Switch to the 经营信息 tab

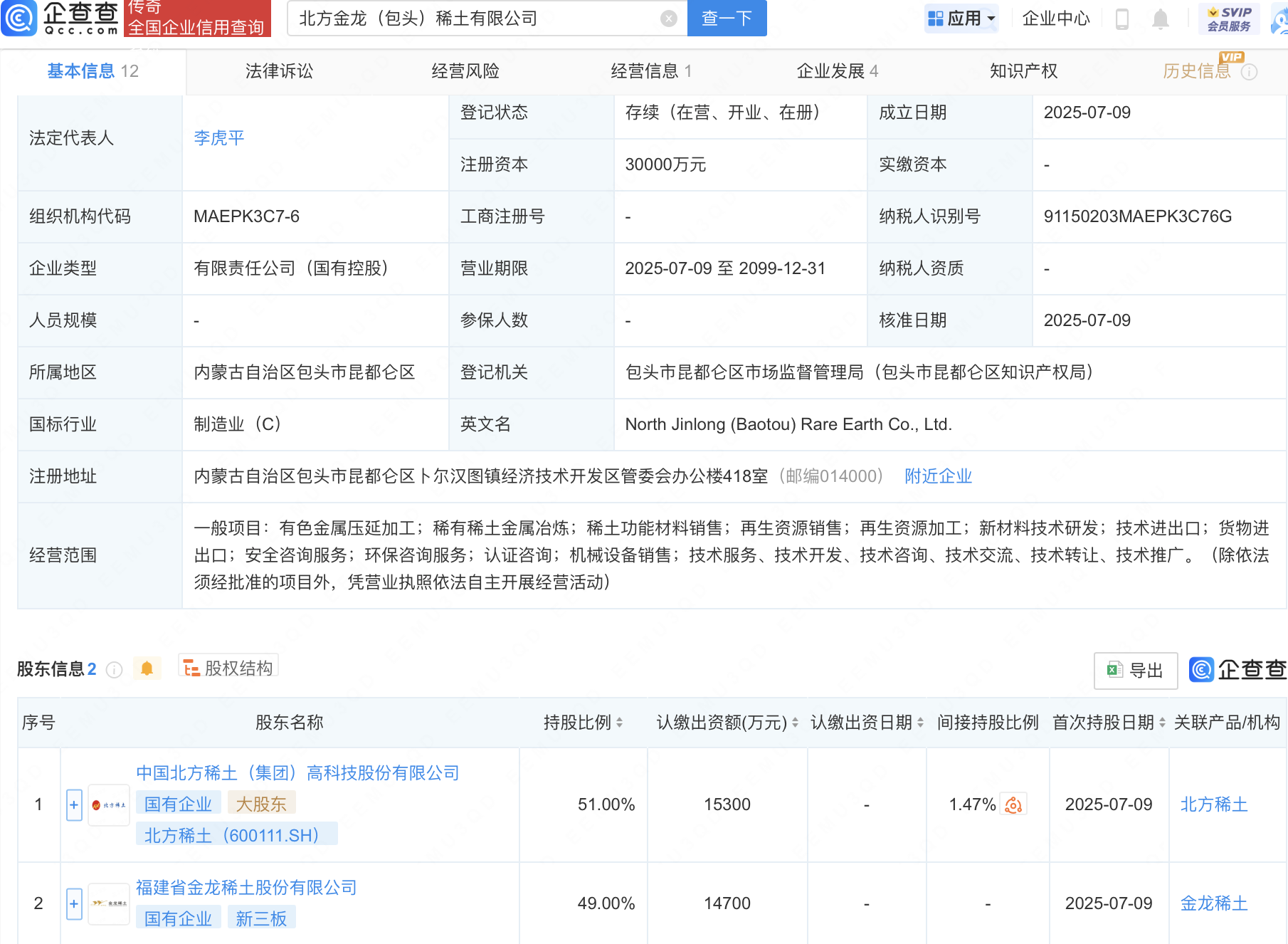tap(651, 71)
